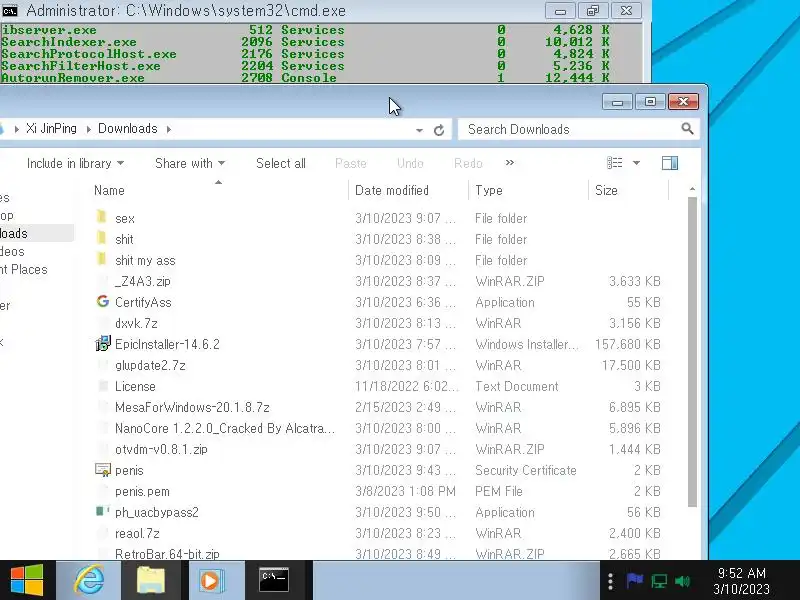The width and height of the screenshot is (800, 600).
Task: Click the Downloads breadcrumb segment
Action: [128, 129]
